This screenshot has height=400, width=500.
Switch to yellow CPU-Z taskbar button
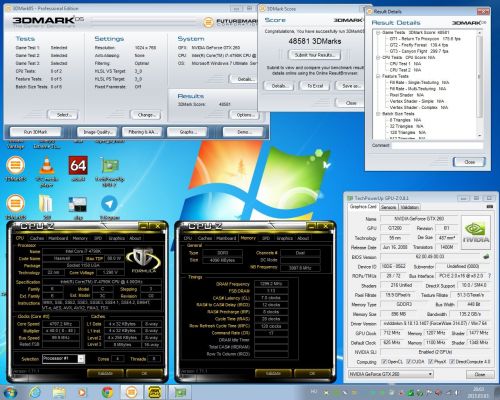pyautogui.click(x=155, y=392)
